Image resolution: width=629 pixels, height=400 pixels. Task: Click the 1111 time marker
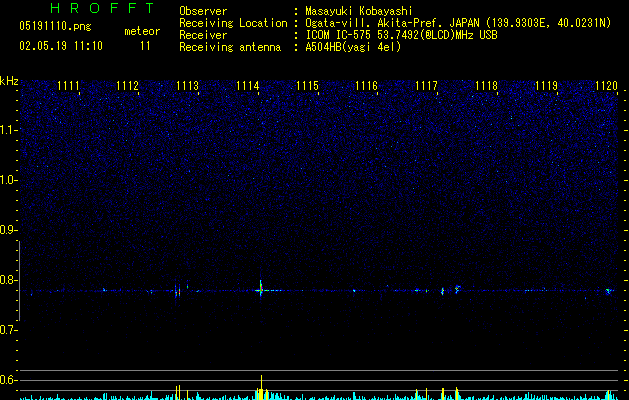(x=68, y=86)
